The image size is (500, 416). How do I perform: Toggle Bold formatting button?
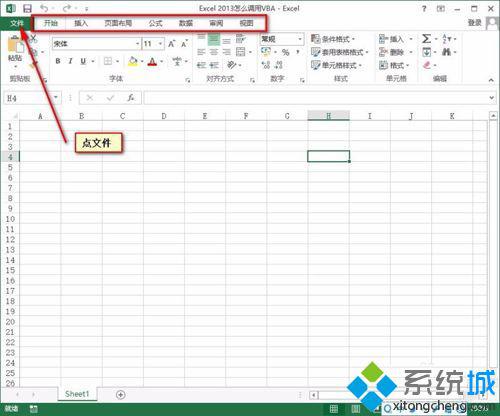coord(58,61)
